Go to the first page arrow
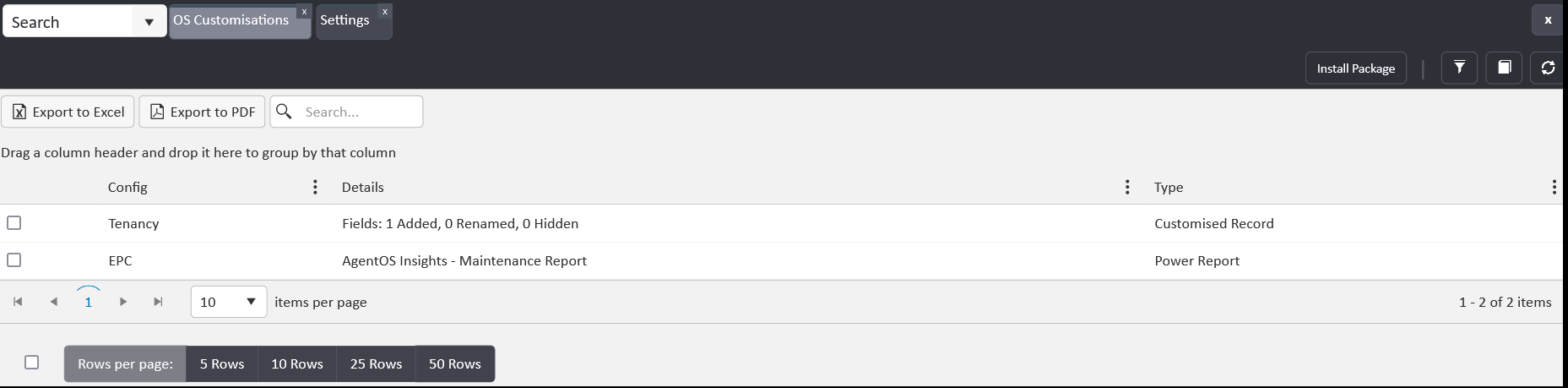This screenshot has width=1568, height=388. [x=18, y=302]
